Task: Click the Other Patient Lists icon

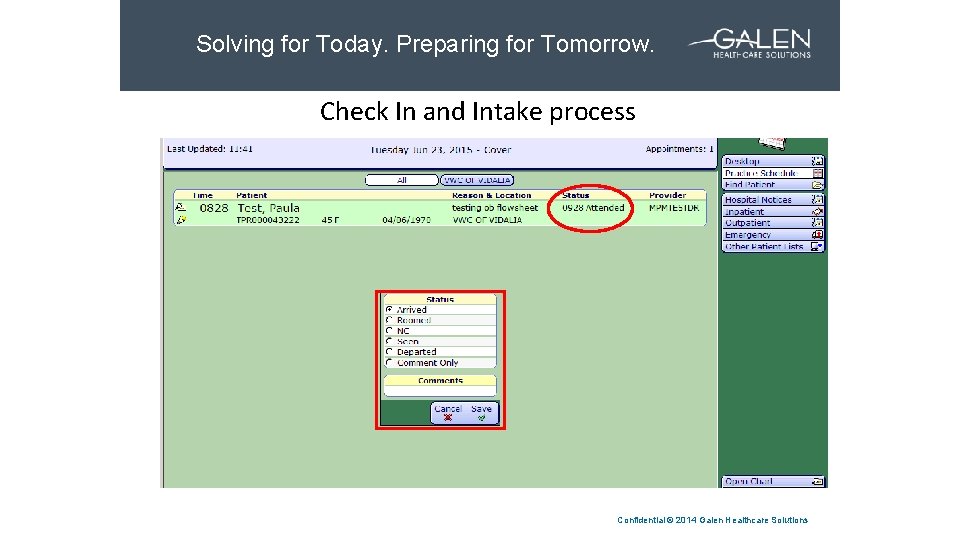Action: [x=817, y=246]
